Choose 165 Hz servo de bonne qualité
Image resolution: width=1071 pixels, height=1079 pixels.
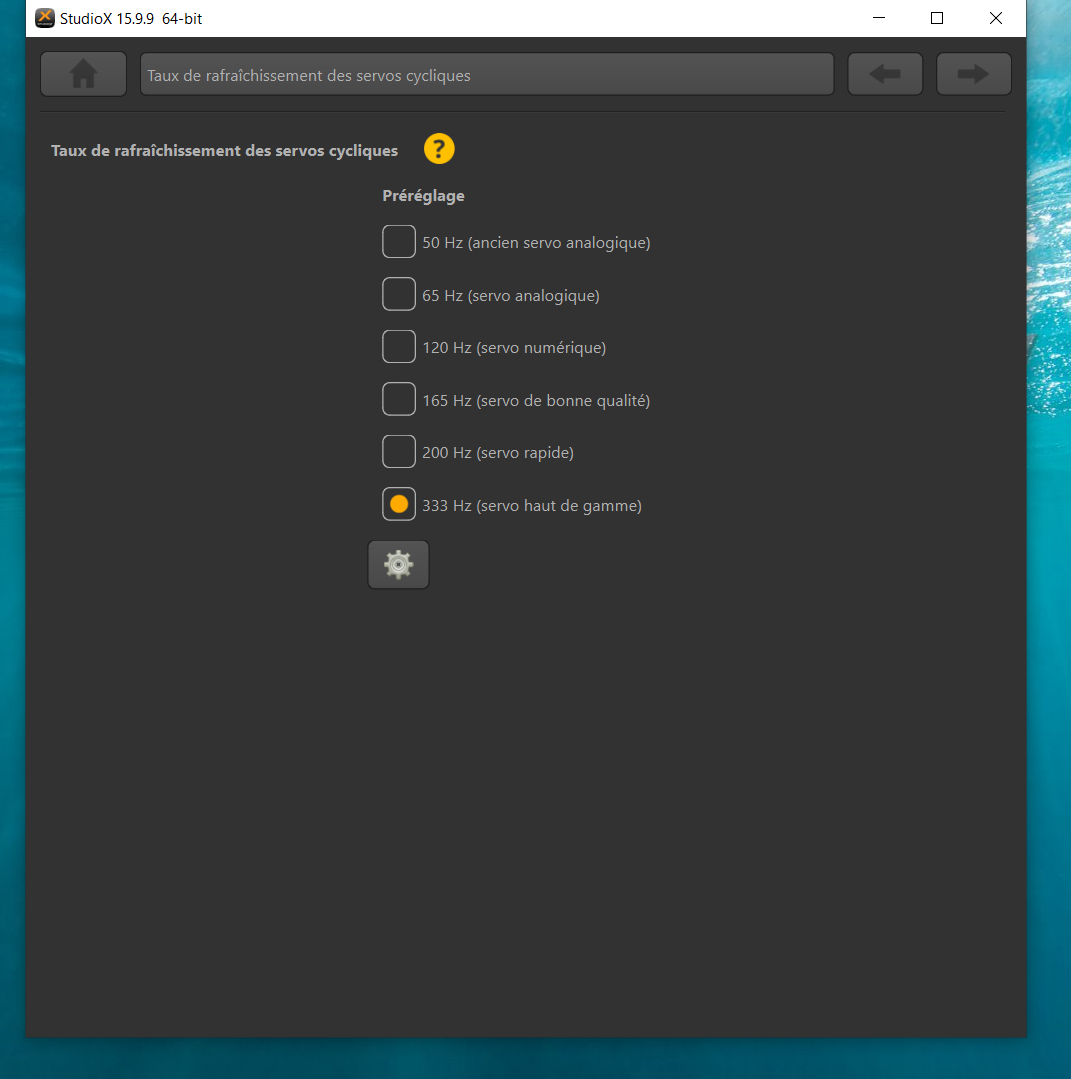point(399,399)
